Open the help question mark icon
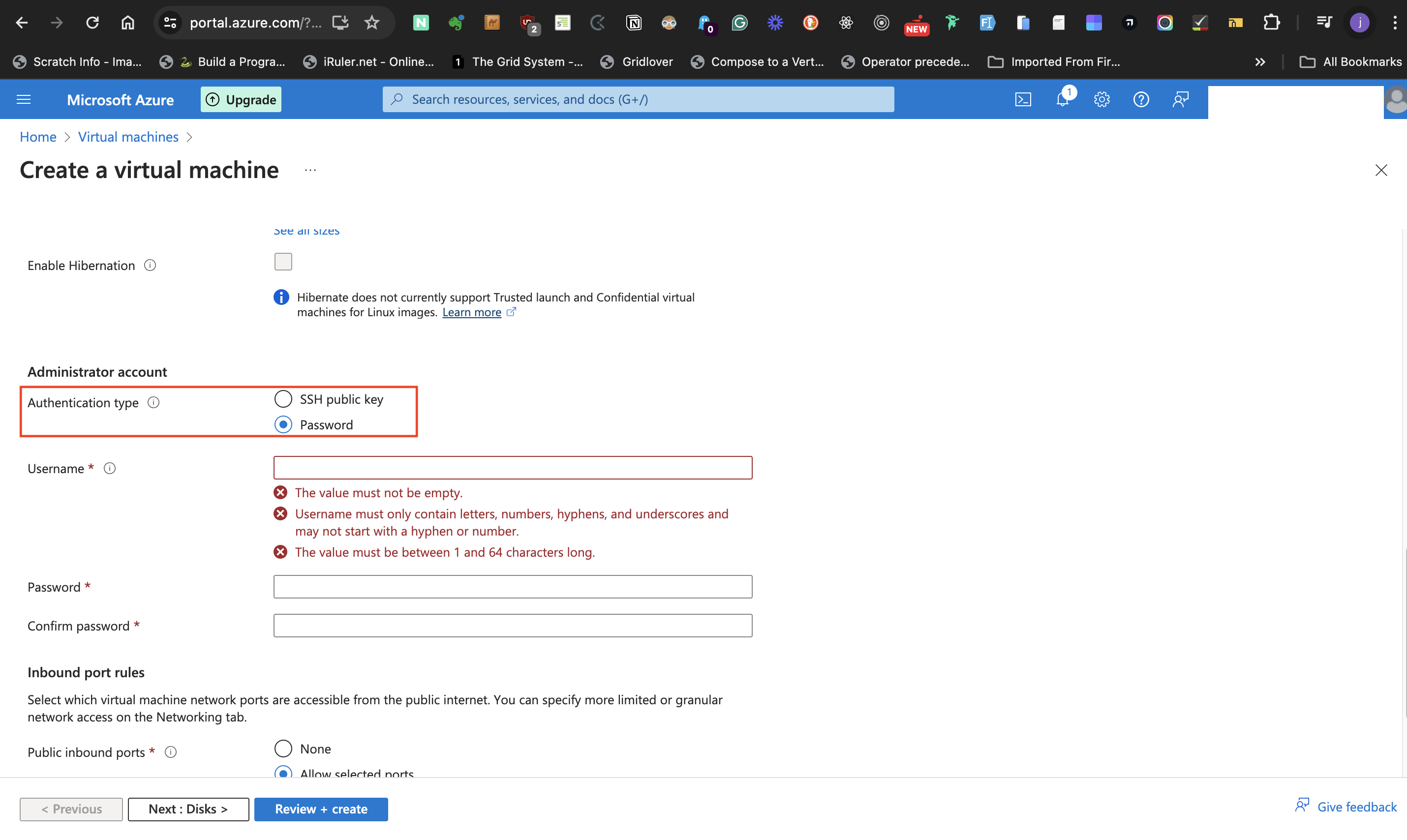The height and width of the screenshot is (840, 1407). (x=1140, y=100)
